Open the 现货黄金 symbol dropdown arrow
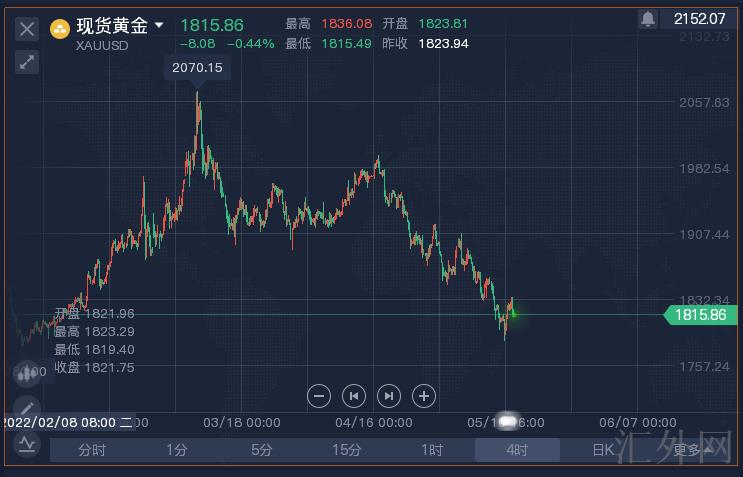 click(159, 25)
